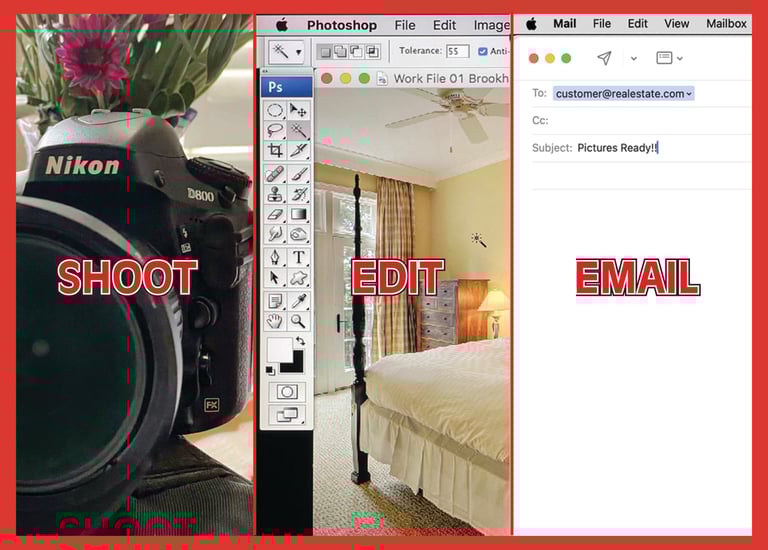Pick the History Brush tool
The height and width of the screenshot is (550, 768).
tap(298, 194)
